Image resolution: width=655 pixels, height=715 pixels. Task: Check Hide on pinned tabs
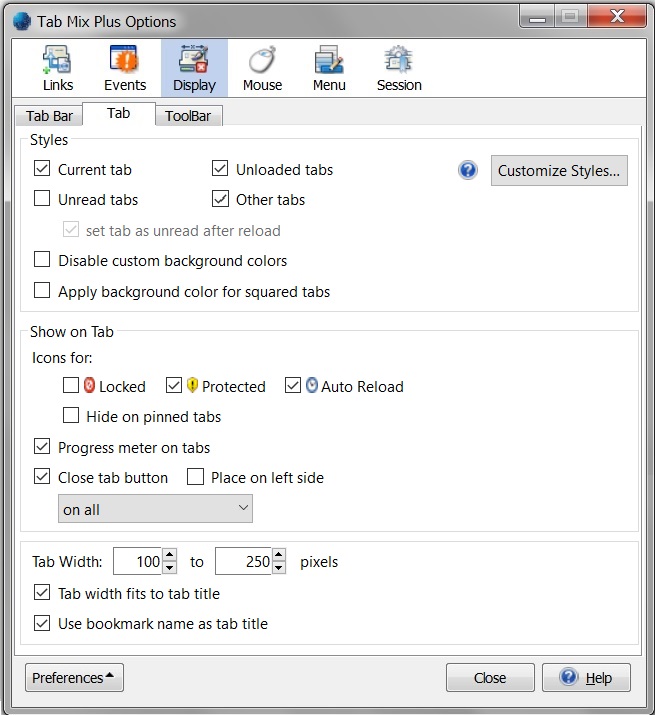[x=71, y=415]
